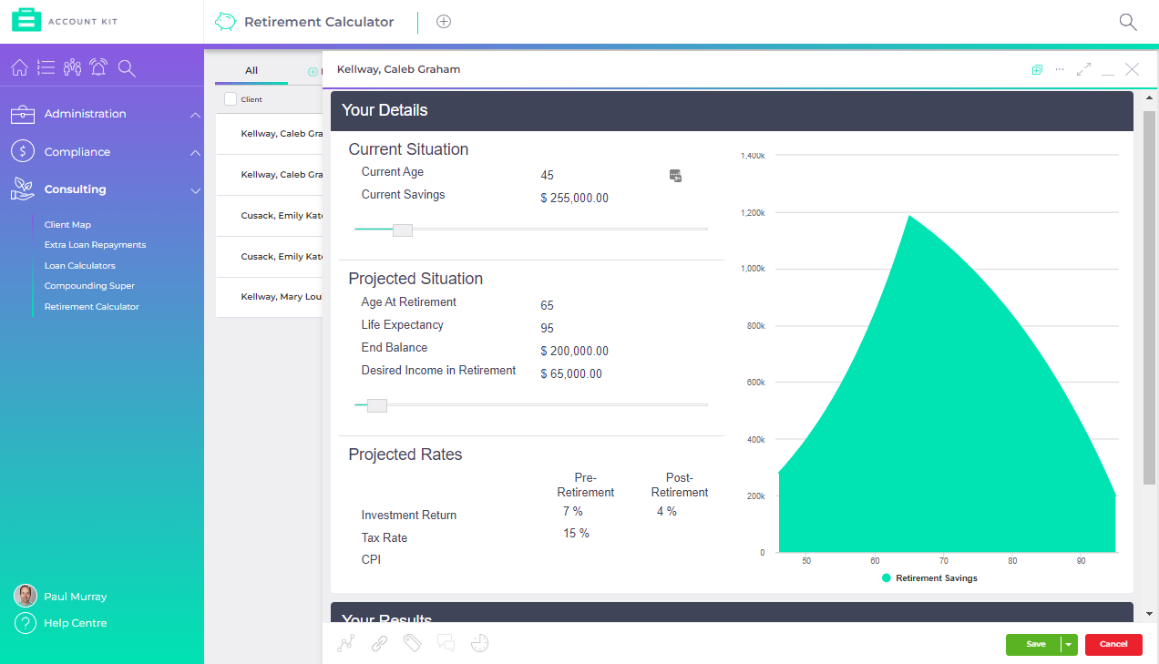Open the clients group icon in sidebar

coord(72,68)
